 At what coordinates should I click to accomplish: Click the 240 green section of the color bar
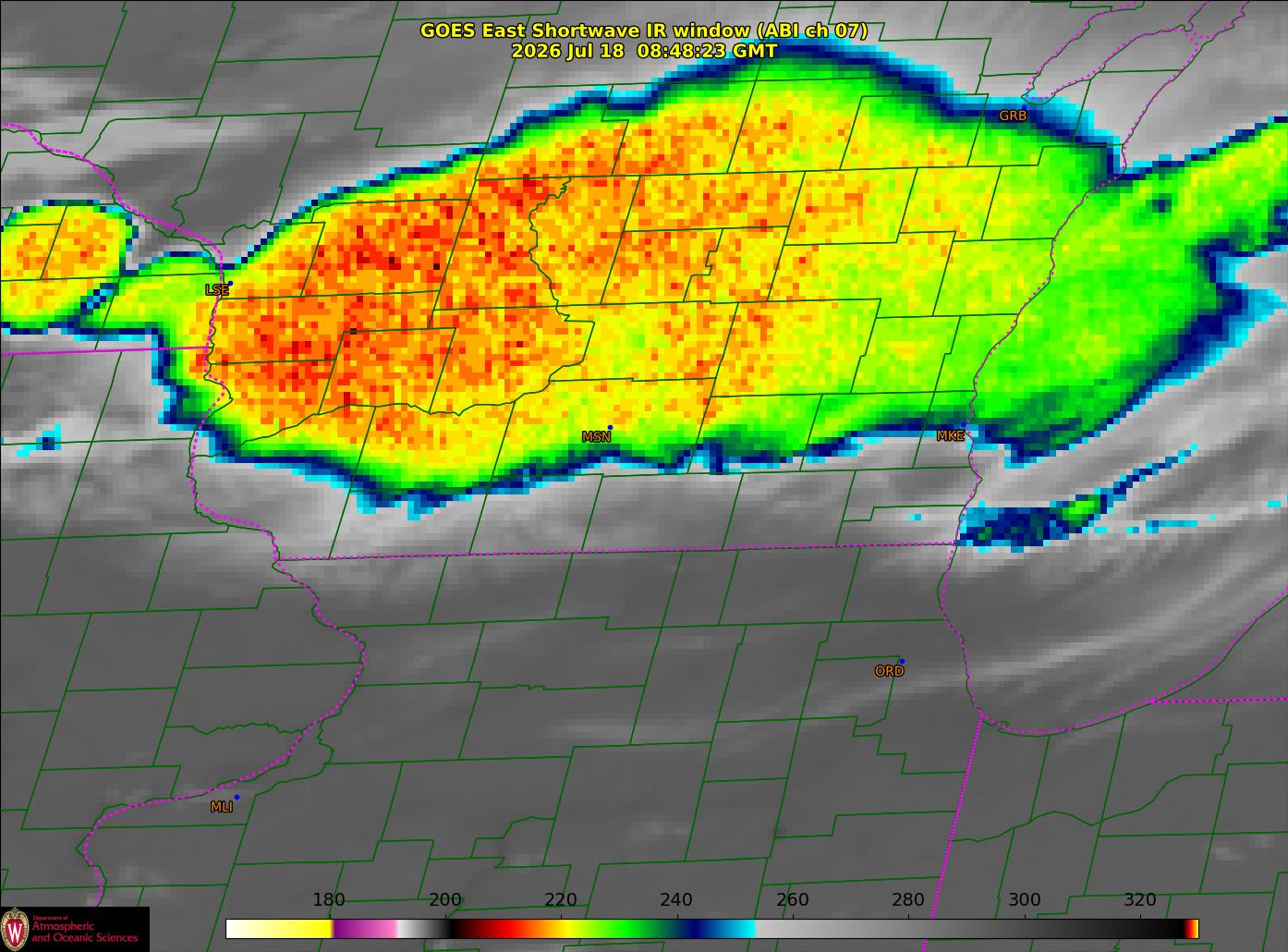(x=676, y=928)
